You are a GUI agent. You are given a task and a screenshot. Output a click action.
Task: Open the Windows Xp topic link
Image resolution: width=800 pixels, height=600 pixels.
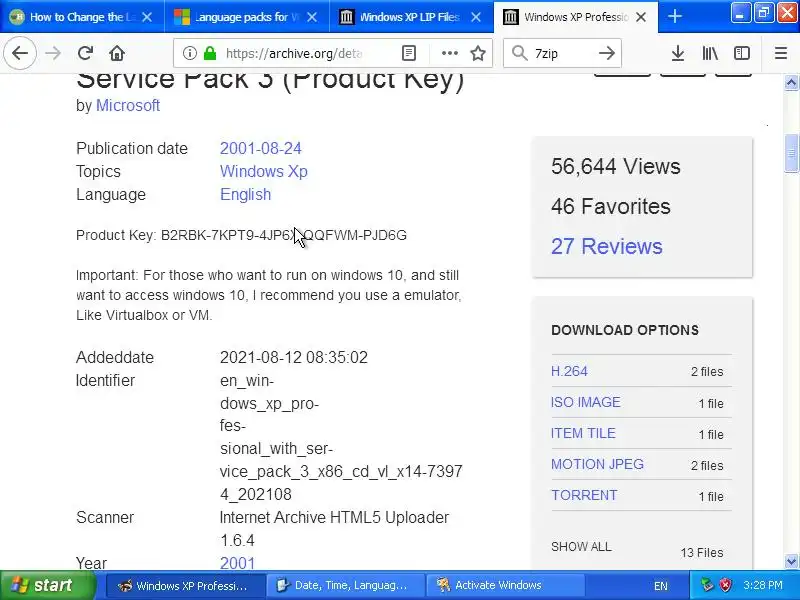[x=264, y=171]
